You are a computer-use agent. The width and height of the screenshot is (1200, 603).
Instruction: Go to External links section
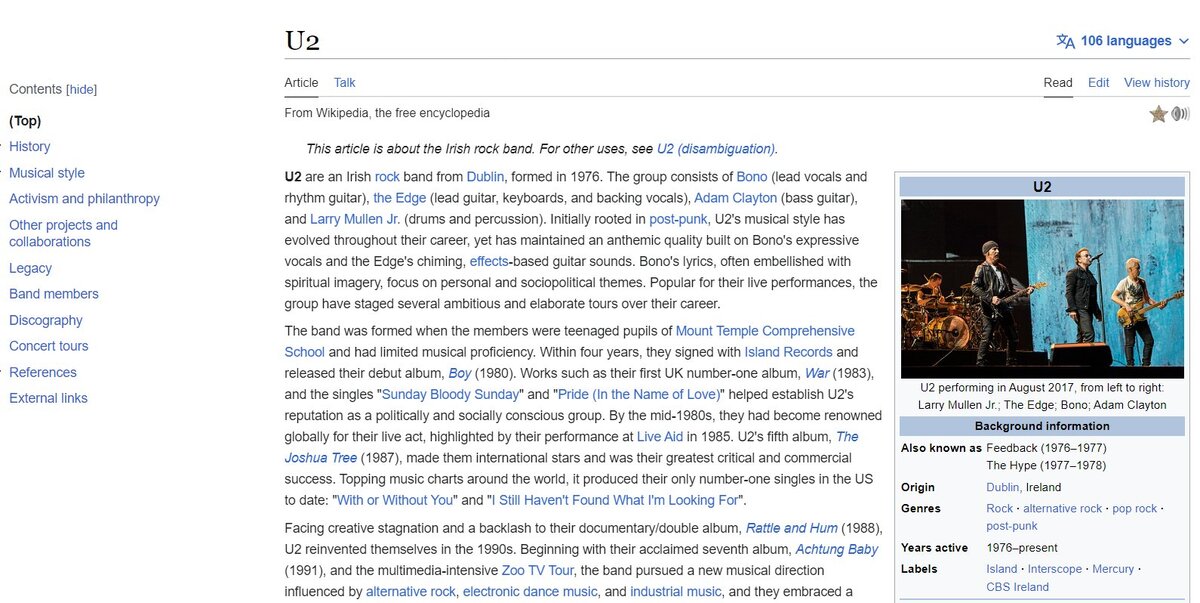pos(48,398)
